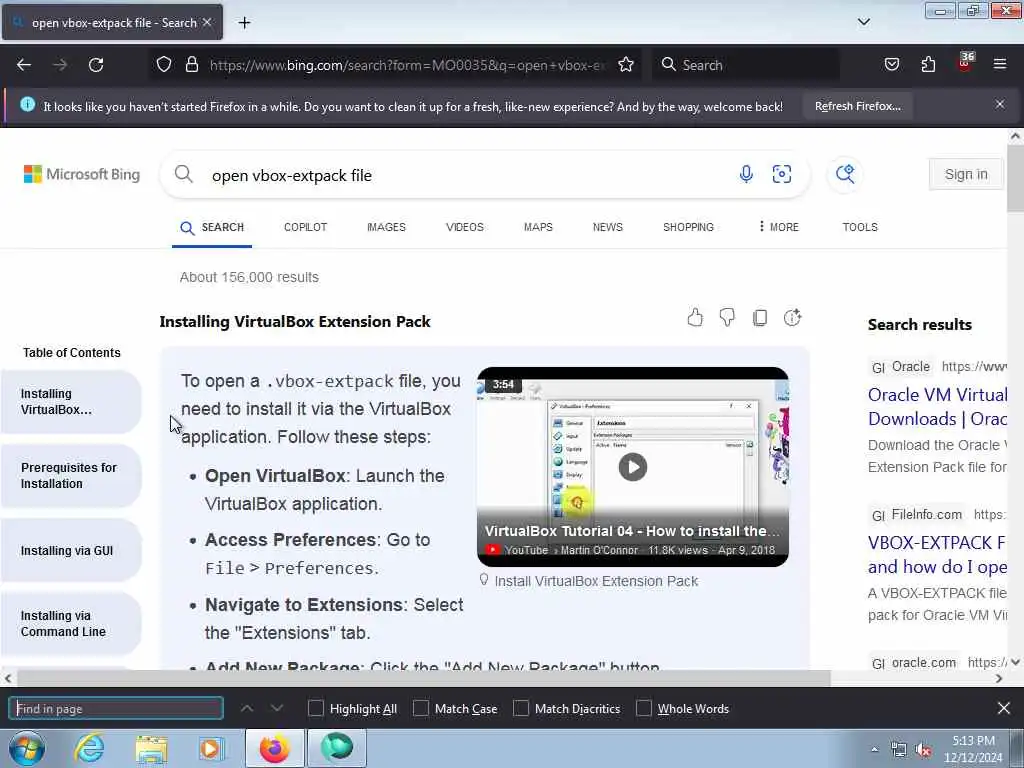The image size is (1024, 768).
Task: Open the Firefox extensions puzzle icon
Action: pos(928,64)
